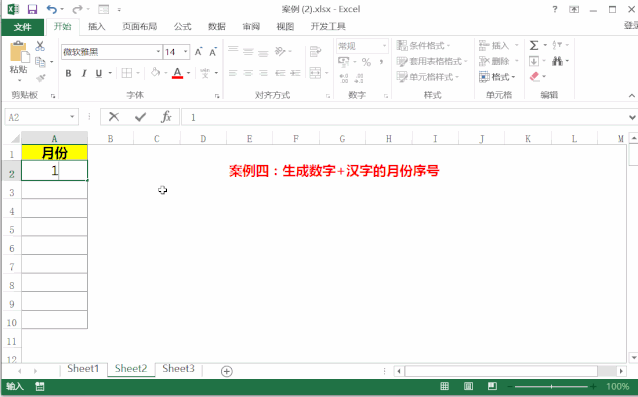
Task: Switch to the 页面布局 ribbon tab
Action: pos(140,26)
